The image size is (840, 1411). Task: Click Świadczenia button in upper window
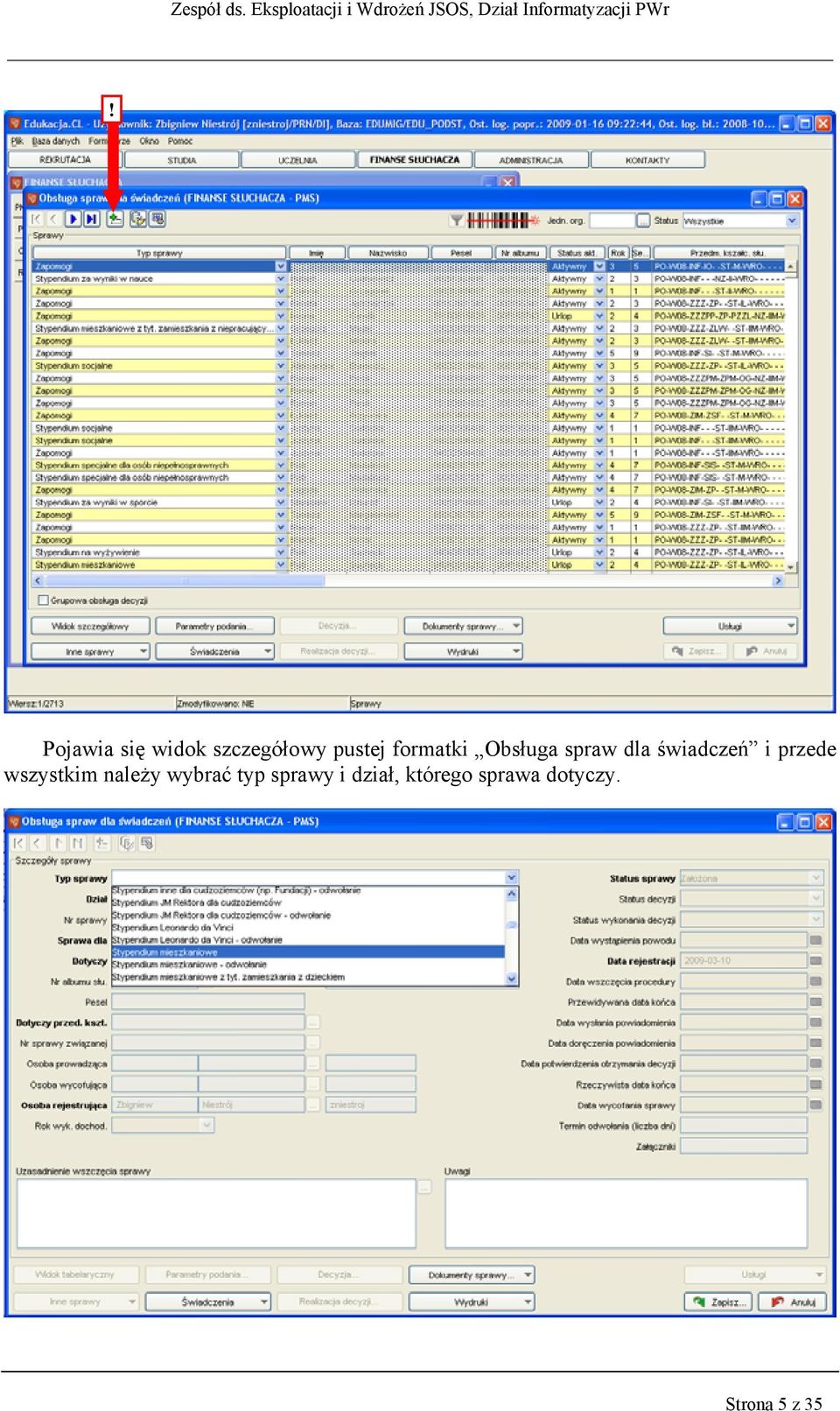coord(214,651)
